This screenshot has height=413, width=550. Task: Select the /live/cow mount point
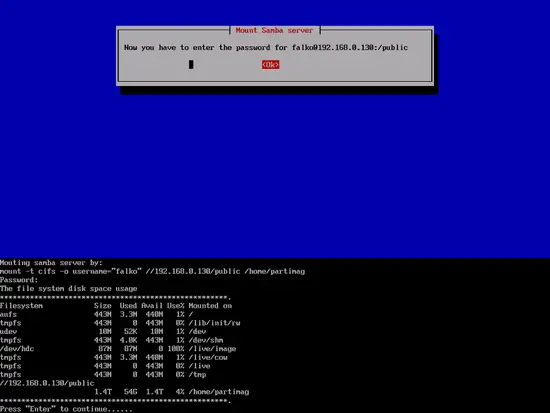click(208, 357)
